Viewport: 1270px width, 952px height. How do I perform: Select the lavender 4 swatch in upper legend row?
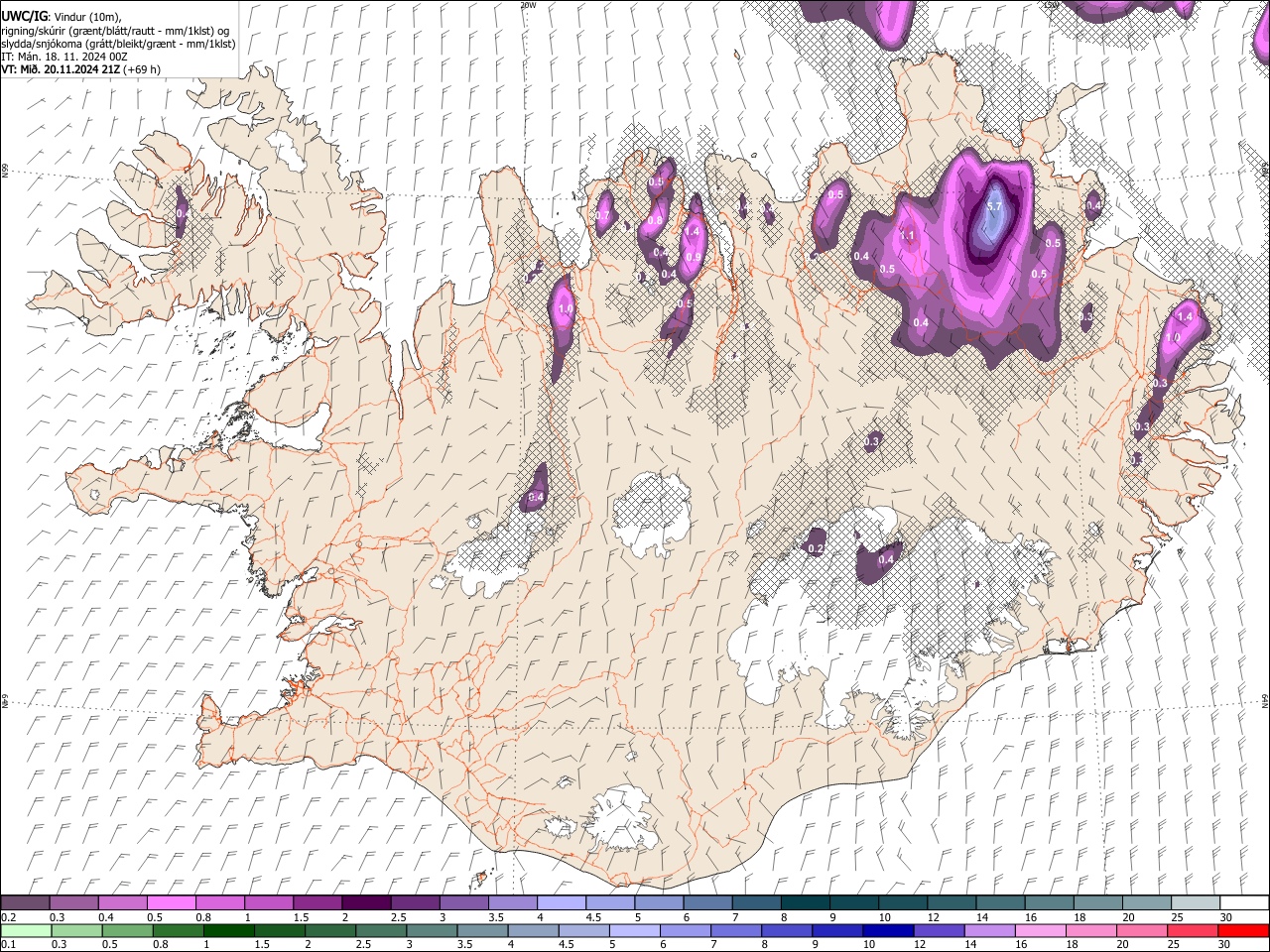(562, 902)
